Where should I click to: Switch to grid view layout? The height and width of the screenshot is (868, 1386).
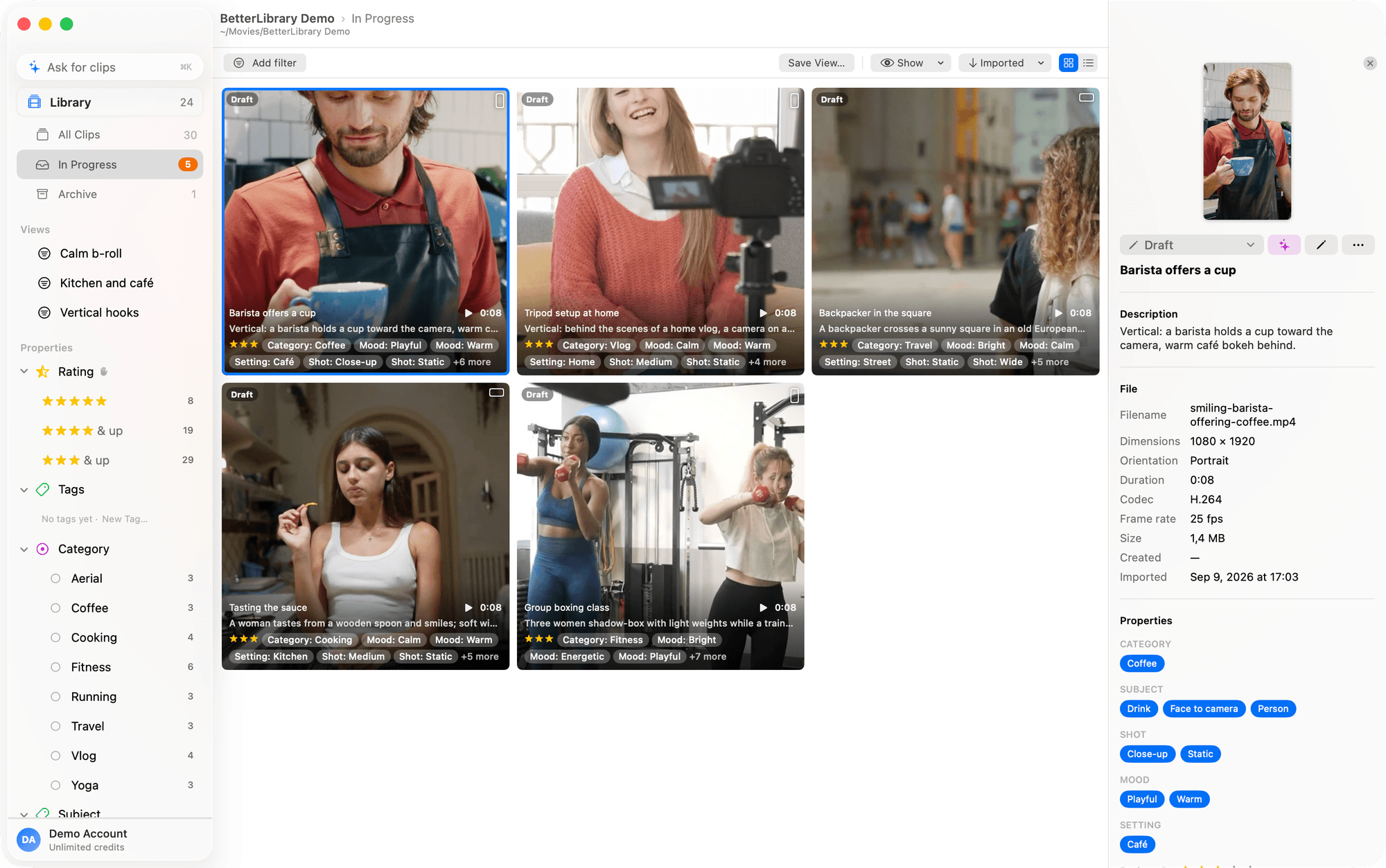tap(1069, 63)
